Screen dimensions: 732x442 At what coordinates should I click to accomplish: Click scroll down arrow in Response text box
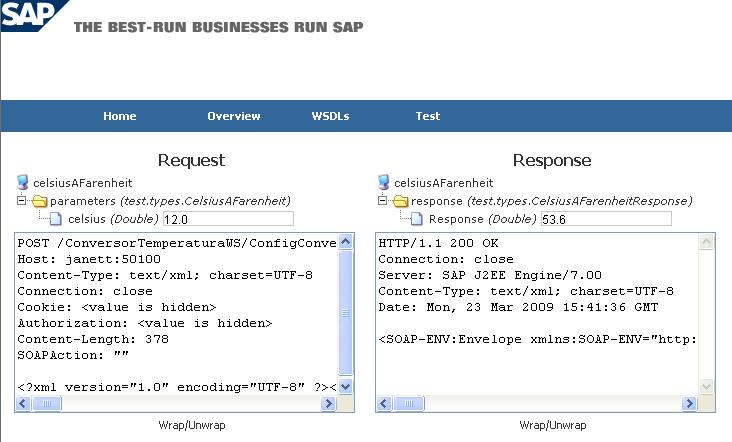pos(706,386)
